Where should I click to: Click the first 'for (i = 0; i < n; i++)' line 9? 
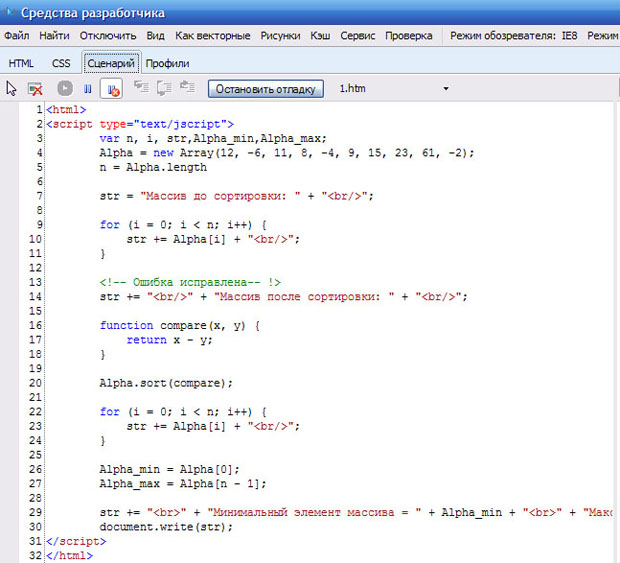[183, 225]
